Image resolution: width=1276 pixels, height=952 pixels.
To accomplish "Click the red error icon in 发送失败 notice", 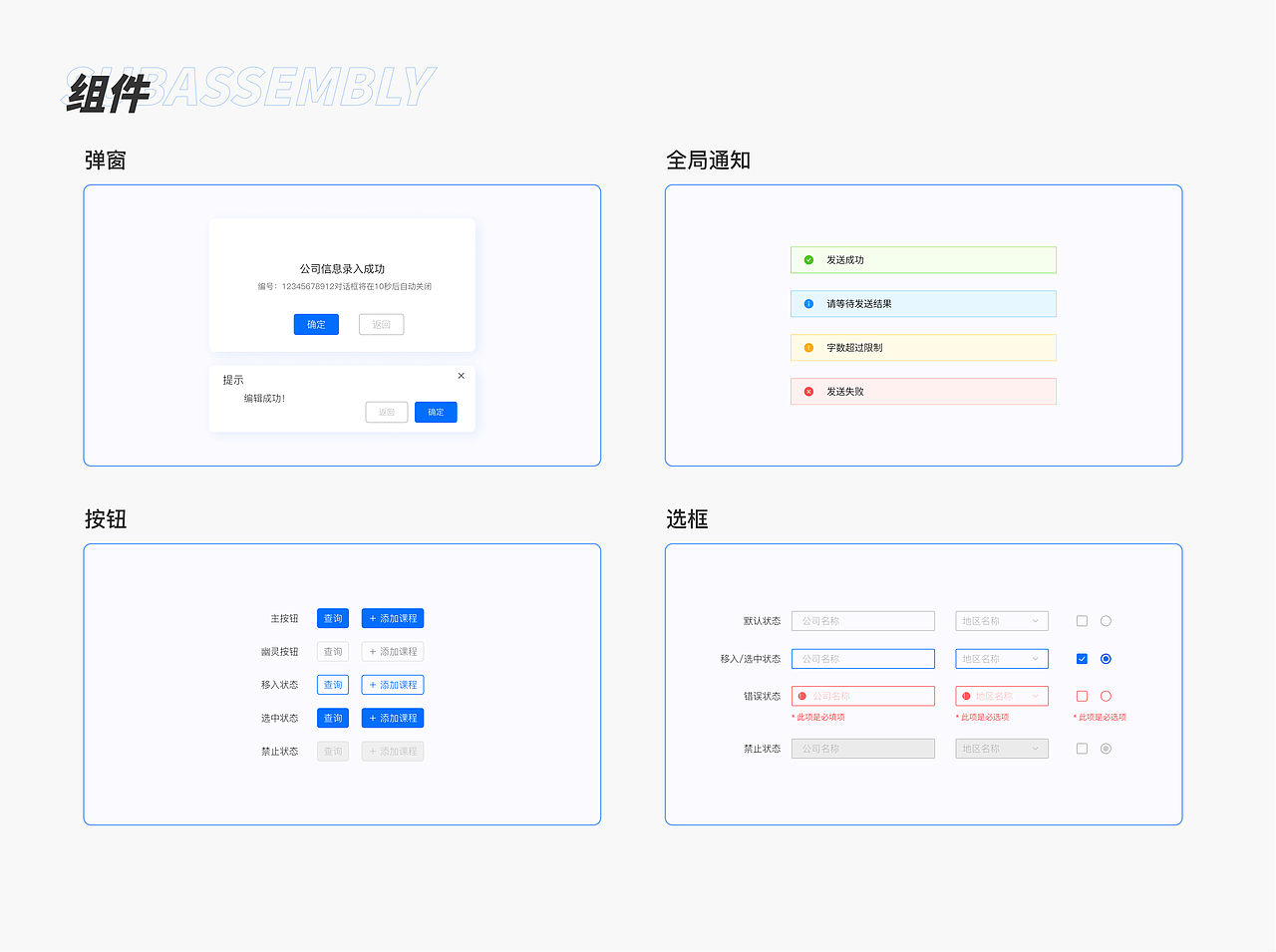I will [808, 392].
